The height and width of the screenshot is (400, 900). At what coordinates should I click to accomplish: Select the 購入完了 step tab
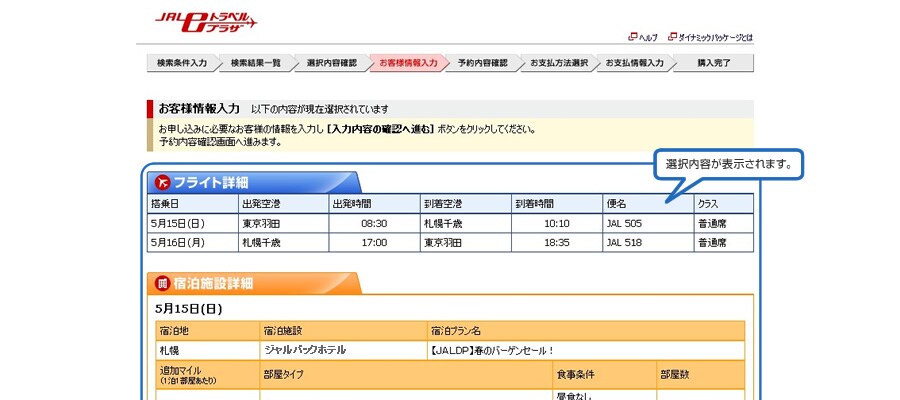[x=713, y=63]
